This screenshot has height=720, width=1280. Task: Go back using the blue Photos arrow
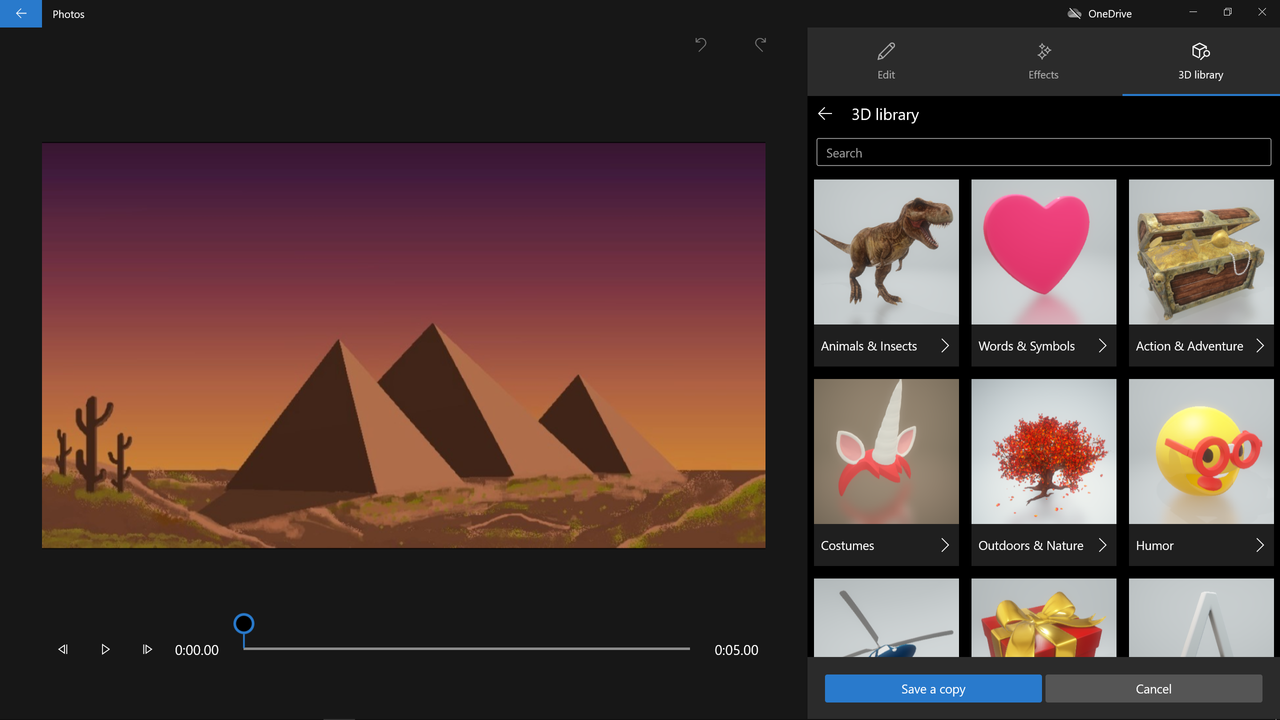coord(21,14)
